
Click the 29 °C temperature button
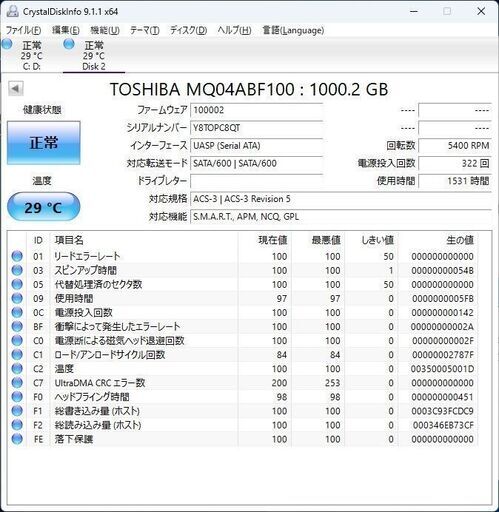point(44,207)
